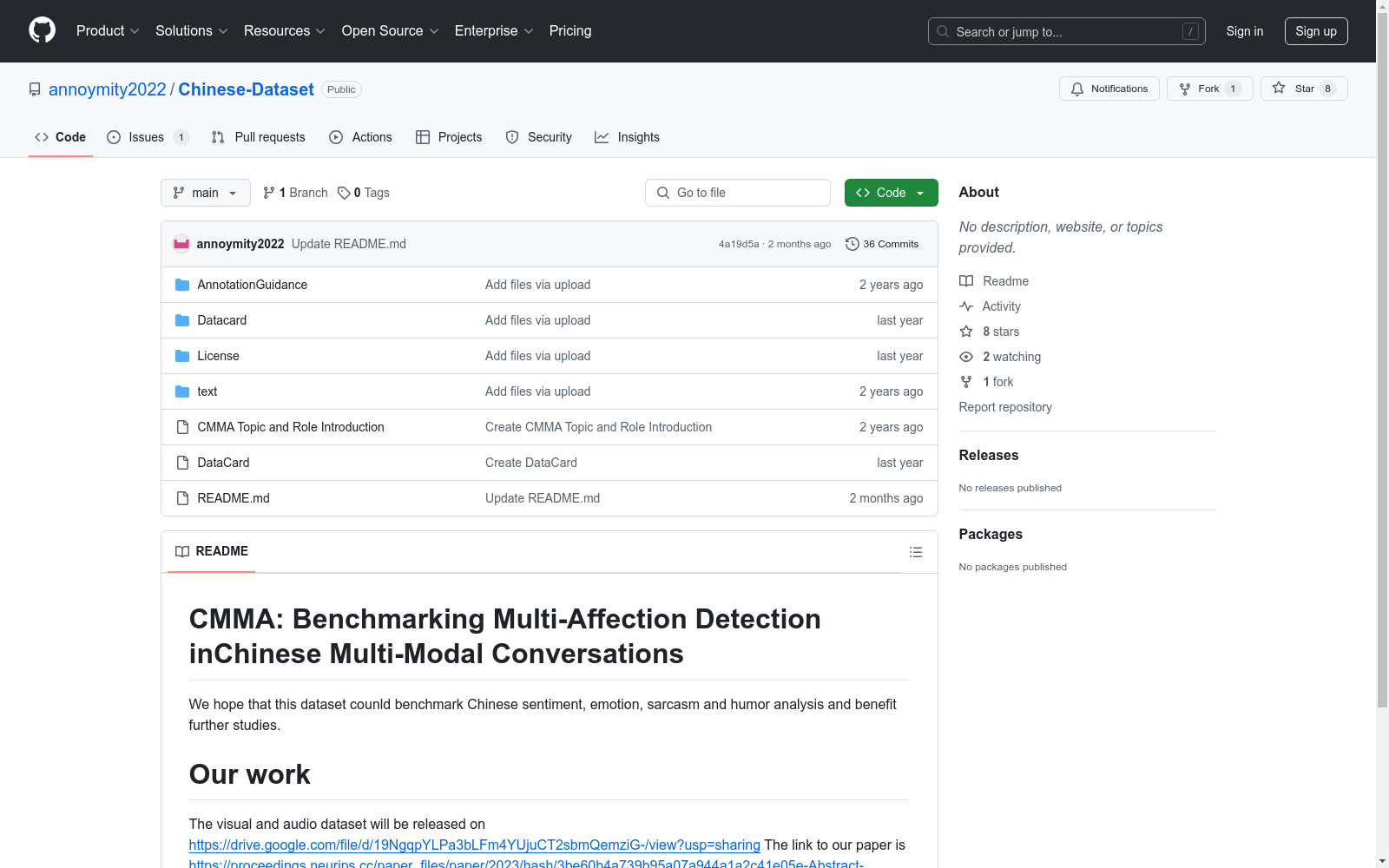Open the Chinese-Dataset repository link

click(x=247, y=89)
